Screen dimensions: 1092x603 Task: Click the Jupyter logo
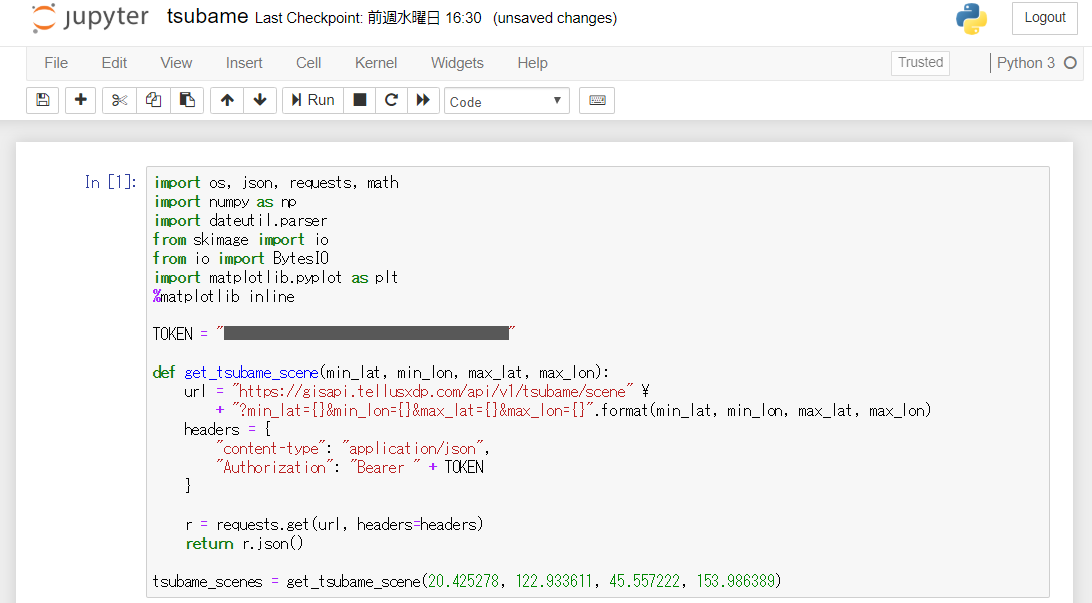point(91,18)
